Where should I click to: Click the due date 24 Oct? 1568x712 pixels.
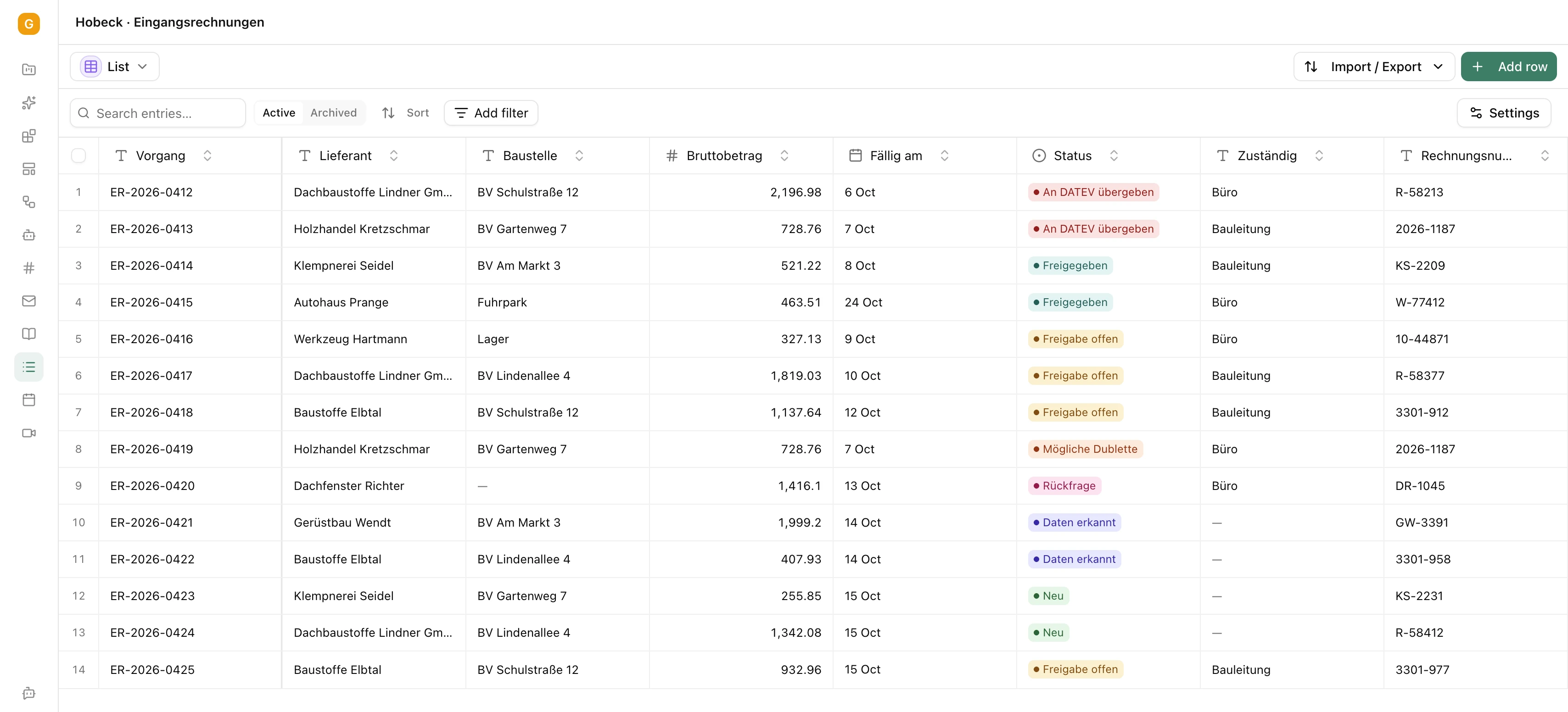tap(863, 302)
